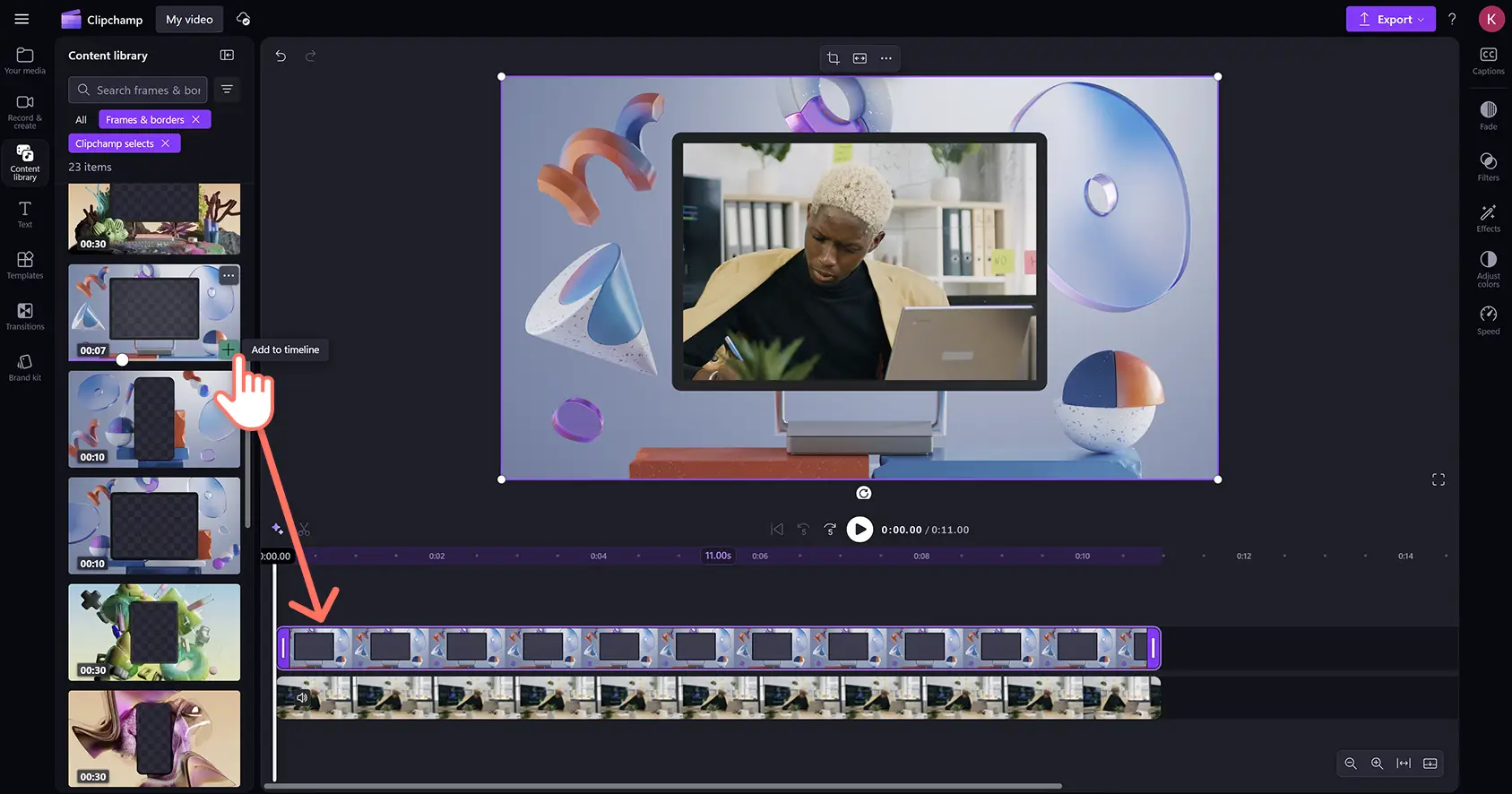
Task: Open the Adjust colors panel
Action: 1488,269
